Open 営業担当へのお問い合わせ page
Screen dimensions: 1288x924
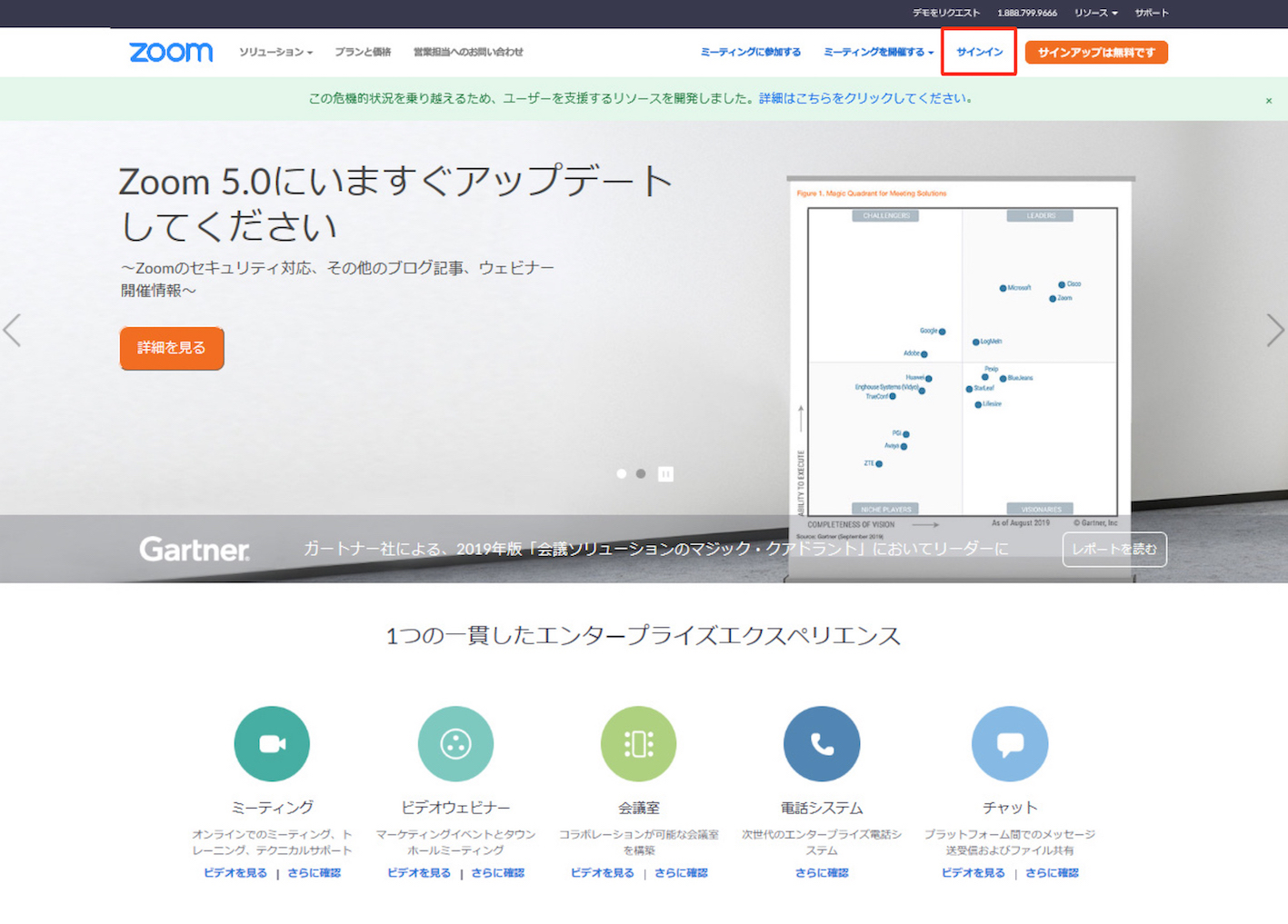click(468, 52)
